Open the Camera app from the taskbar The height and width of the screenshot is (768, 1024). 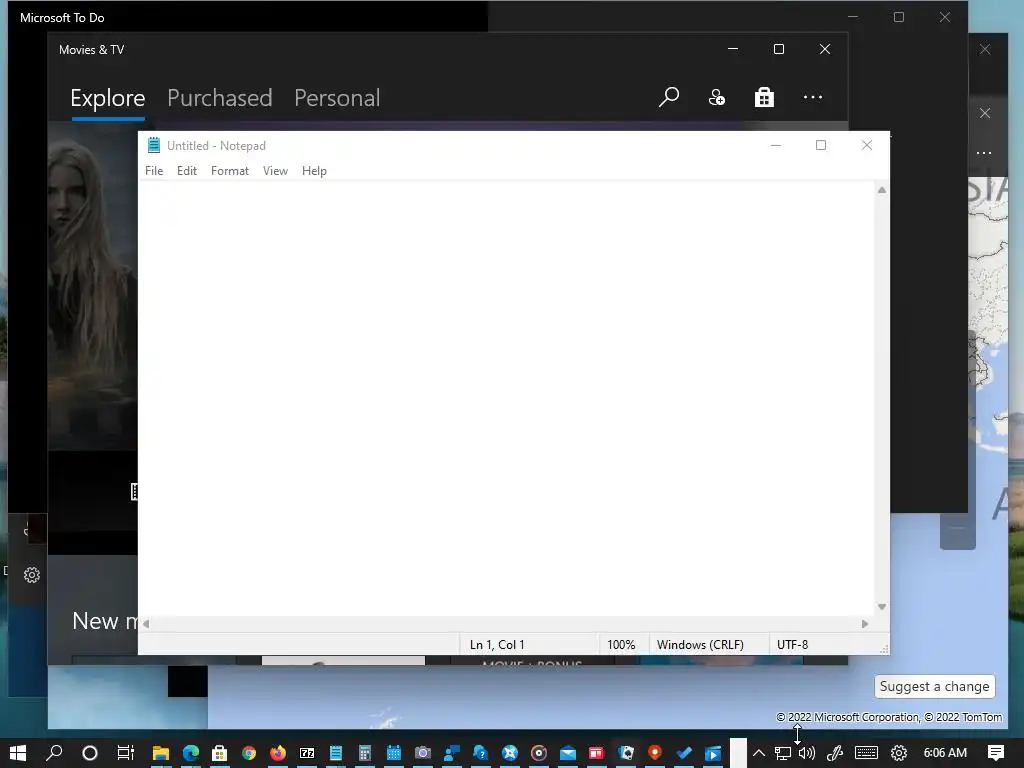pos(423,753)
